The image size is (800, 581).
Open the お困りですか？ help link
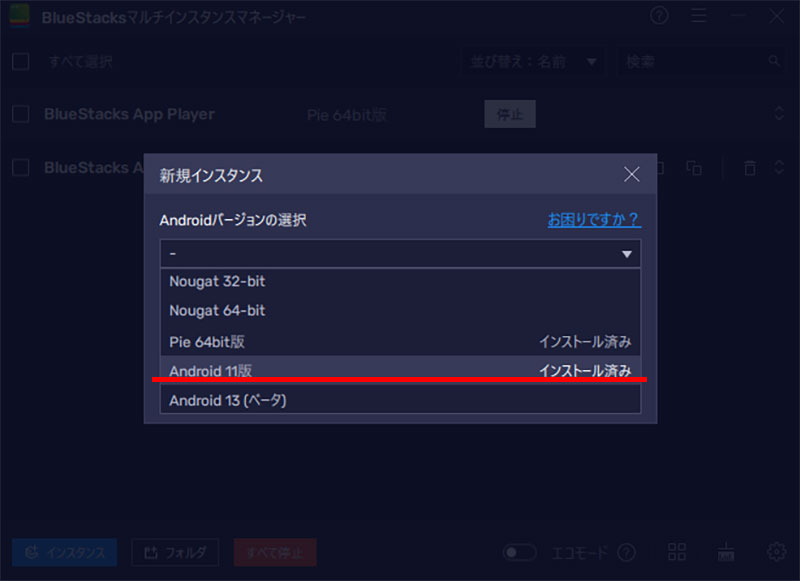pos(593,220)
